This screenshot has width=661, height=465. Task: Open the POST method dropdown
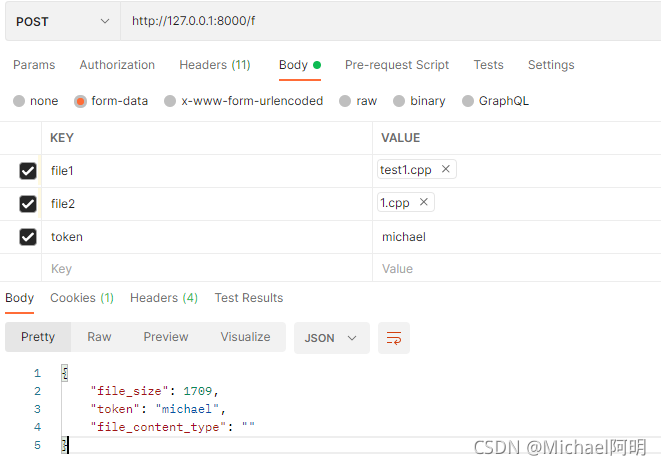(x=63, y=21)
